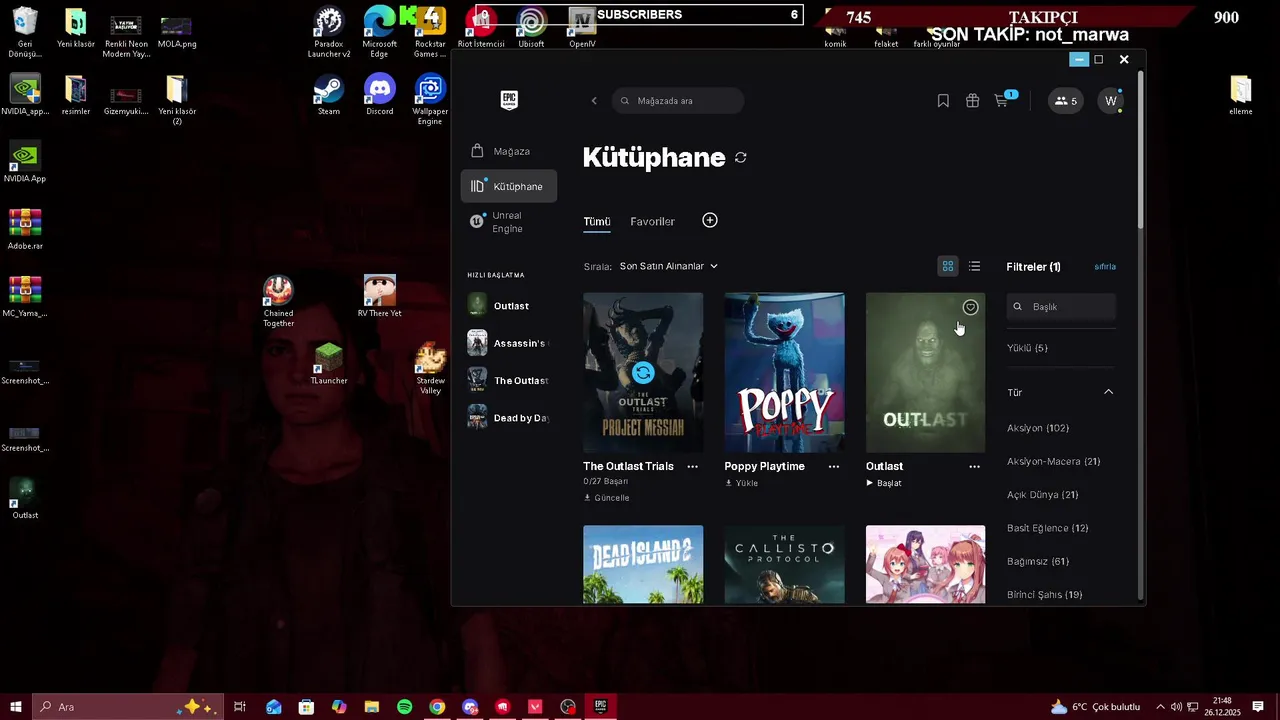Open the friends list showing 5
1280x720 pixels.
tap(1065, 101)
